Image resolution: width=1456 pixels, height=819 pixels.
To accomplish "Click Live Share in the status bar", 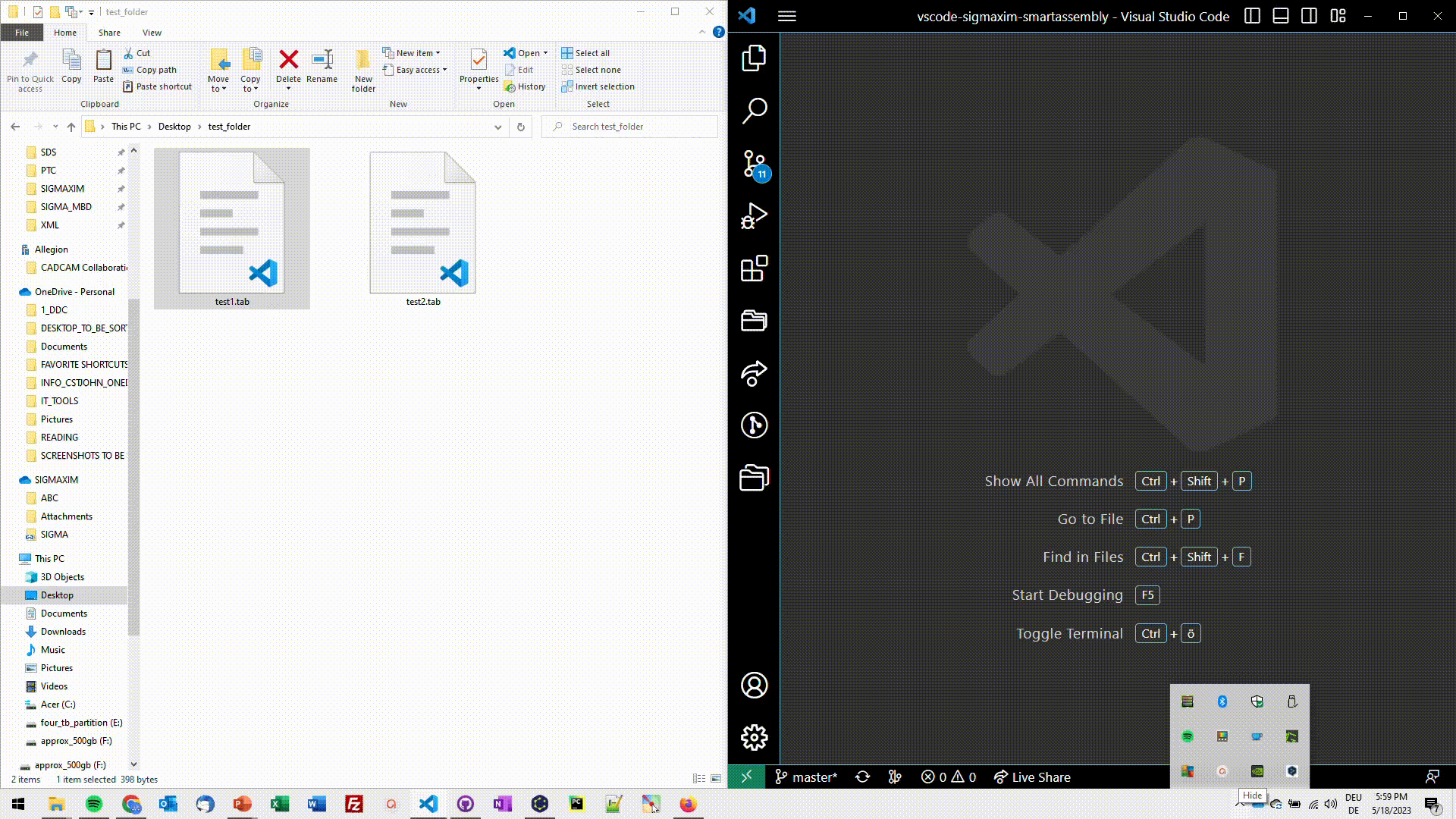I will point(1032,777).
